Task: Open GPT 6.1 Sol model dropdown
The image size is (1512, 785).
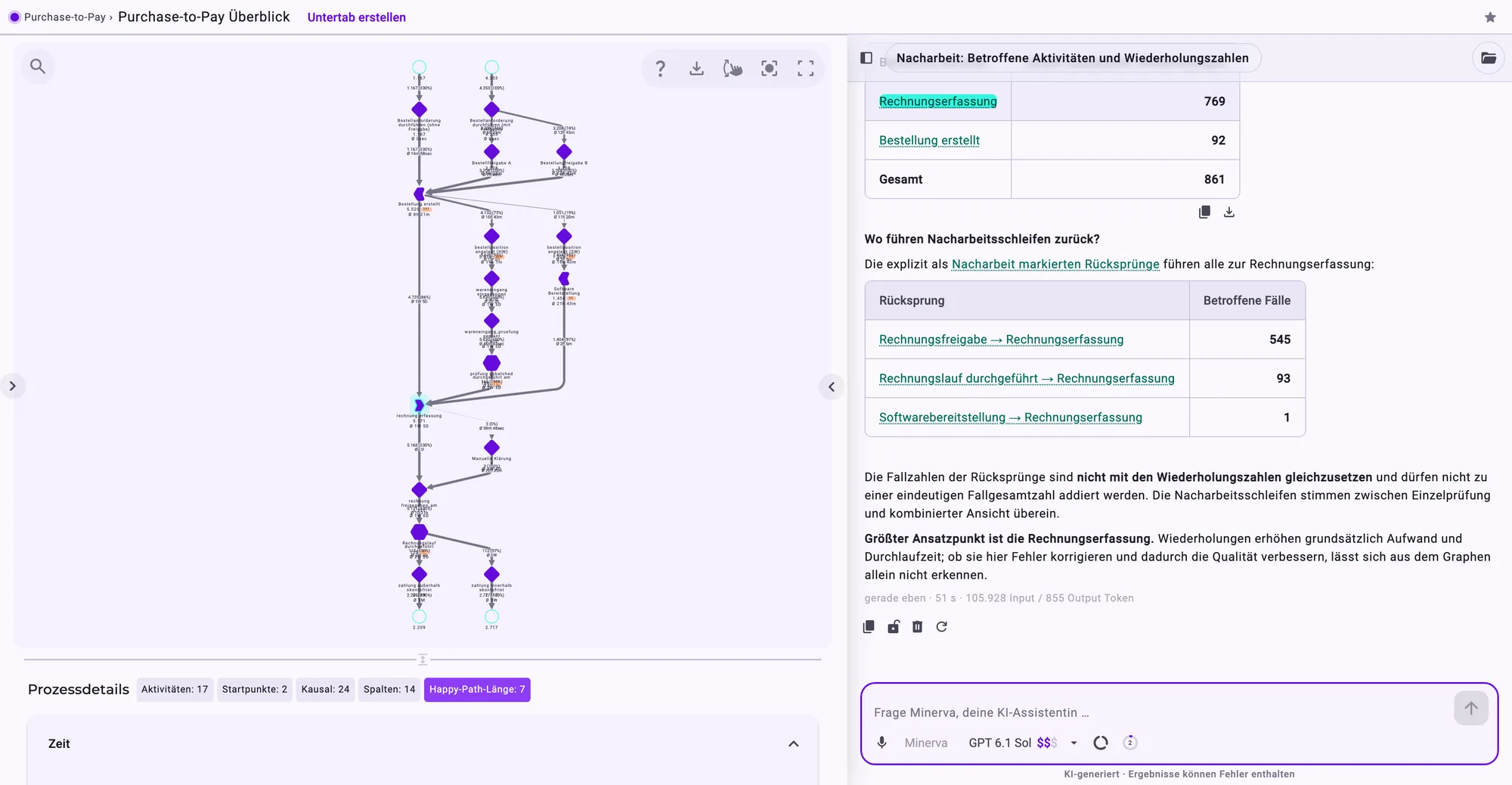Action: click(x=1023, y=743)
